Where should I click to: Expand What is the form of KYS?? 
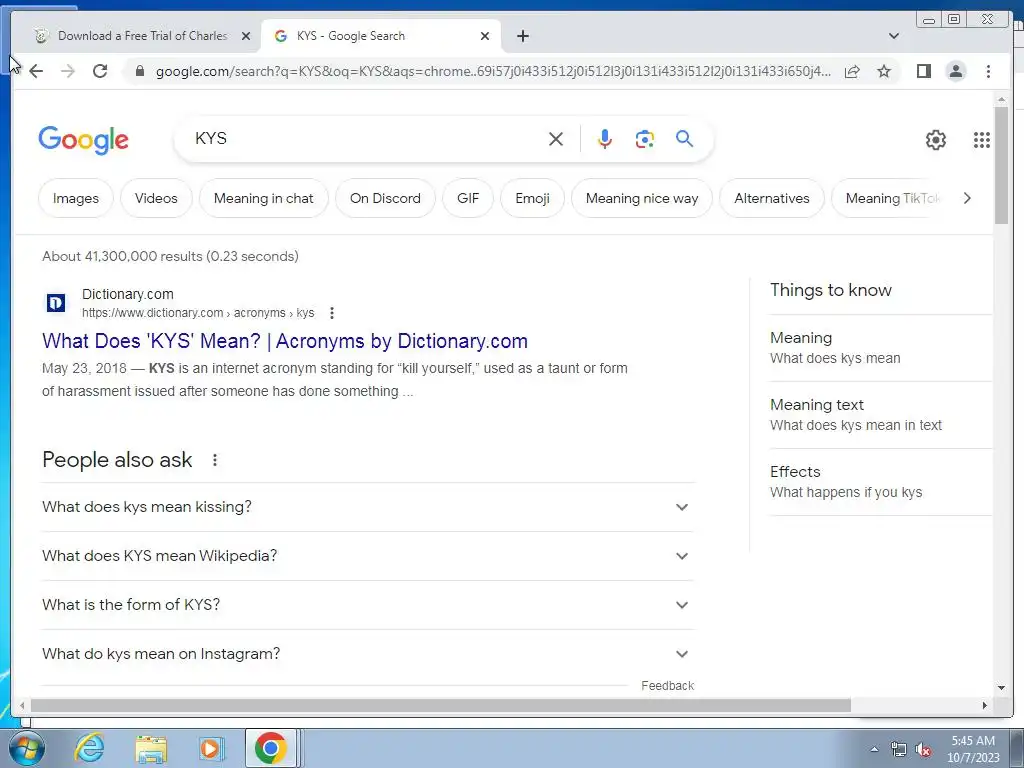point(368,605)
